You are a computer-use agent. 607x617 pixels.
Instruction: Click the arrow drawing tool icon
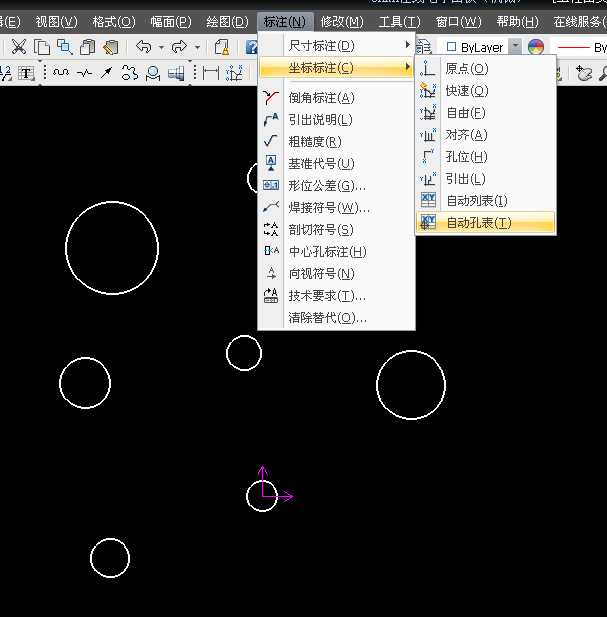[106, 73]
